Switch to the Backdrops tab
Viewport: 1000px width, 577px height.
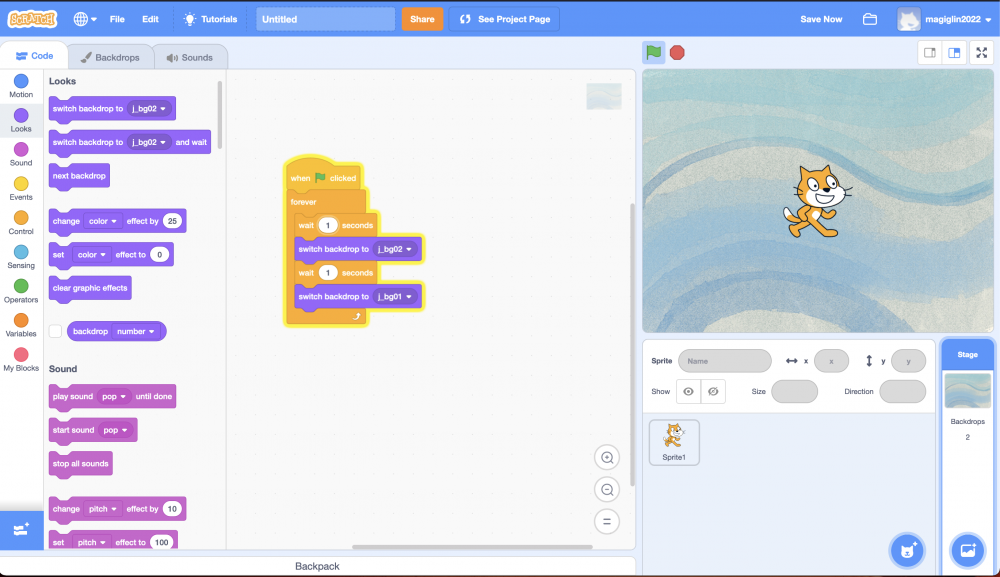tap(110, 57)
